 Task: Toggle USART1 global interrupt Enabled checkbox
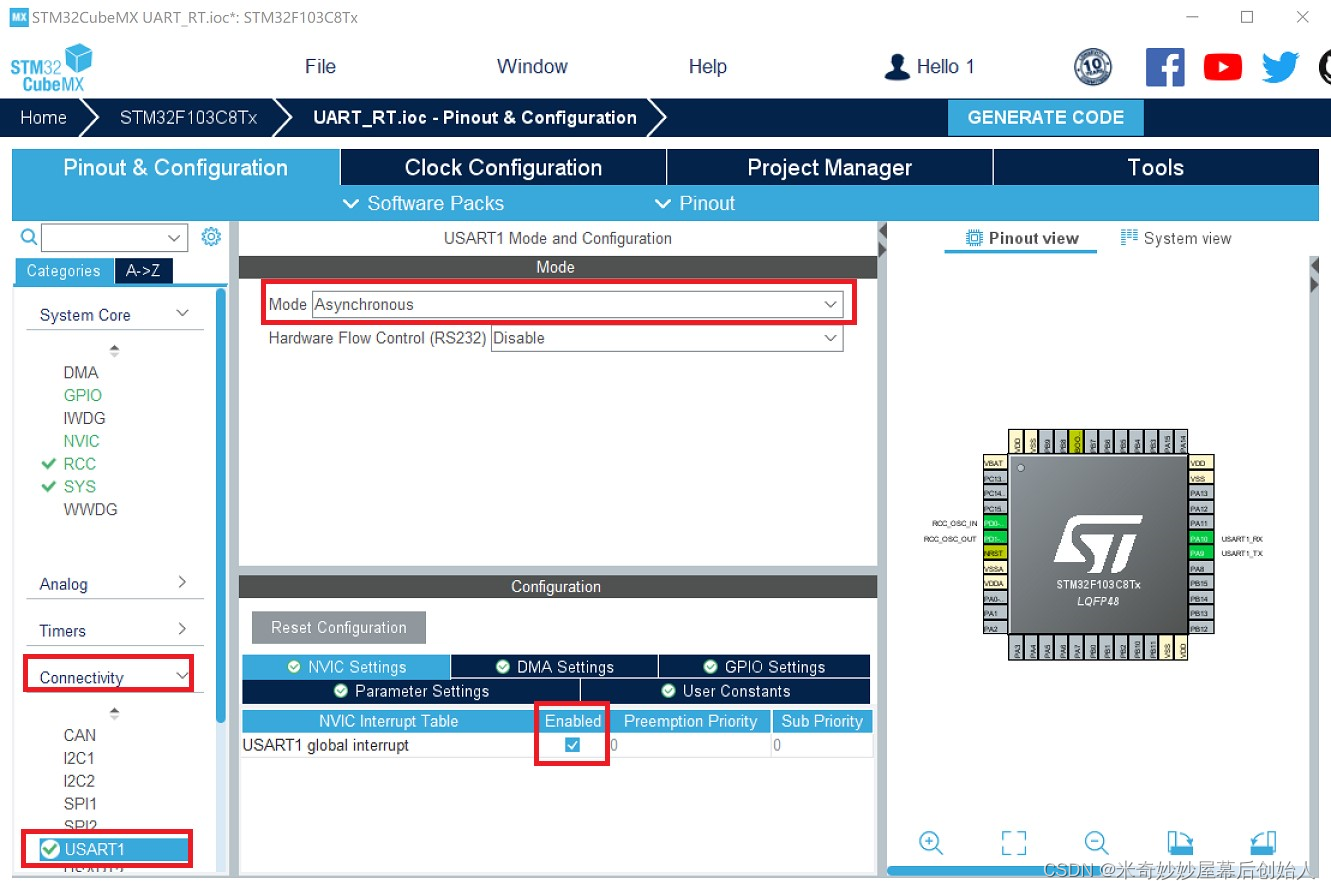pos(572,745)
